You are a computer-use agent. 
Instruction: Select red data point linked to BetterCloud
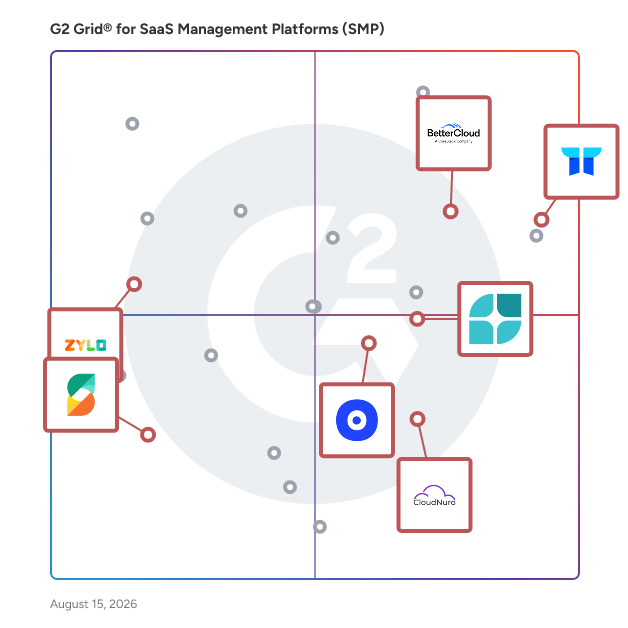[x=451, y=211]
